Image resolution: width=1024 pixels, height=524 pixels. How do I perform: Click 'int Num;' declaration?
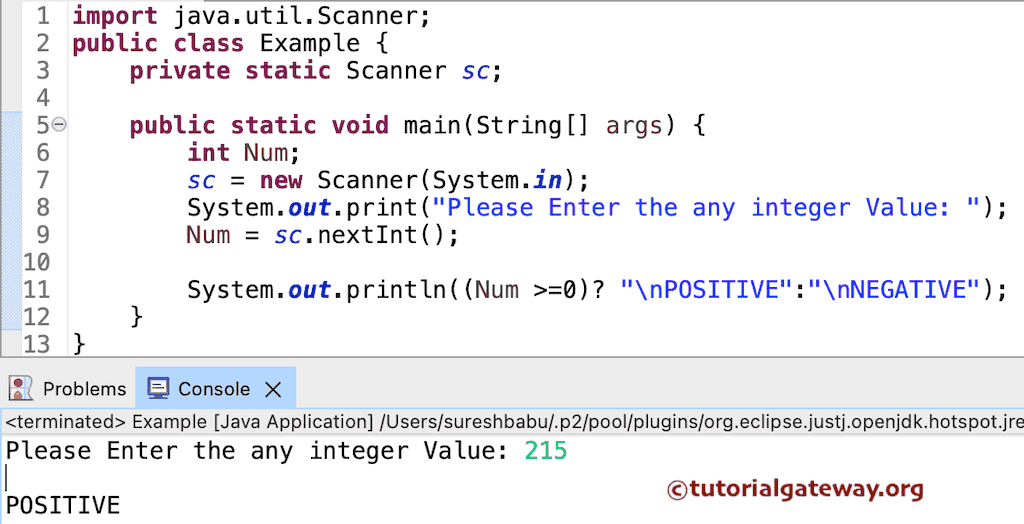click(x=244, y=152)
